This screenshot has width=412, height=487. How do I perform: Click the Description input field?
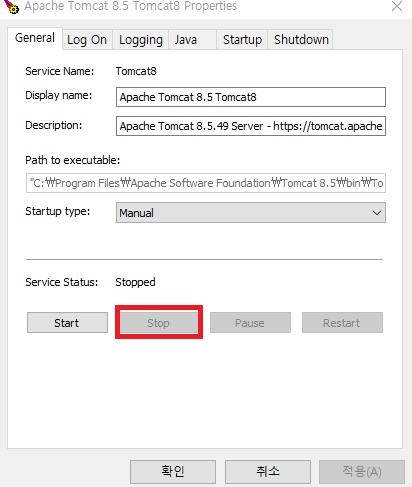point(251,126)
